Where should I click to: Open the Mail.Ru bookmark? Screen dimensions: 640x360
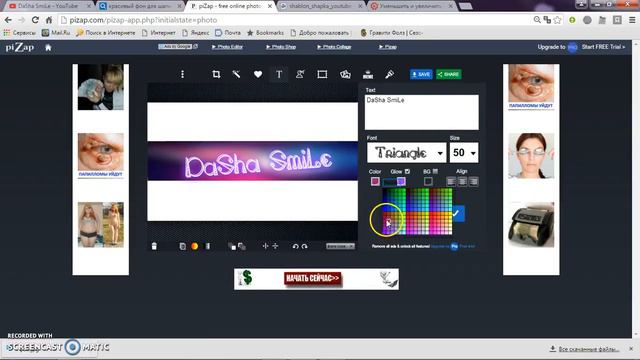(56, 33)
